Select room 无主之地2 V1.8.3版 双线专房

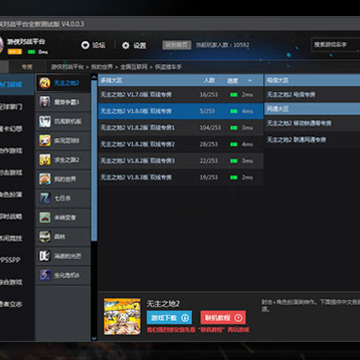pos(180,177)
